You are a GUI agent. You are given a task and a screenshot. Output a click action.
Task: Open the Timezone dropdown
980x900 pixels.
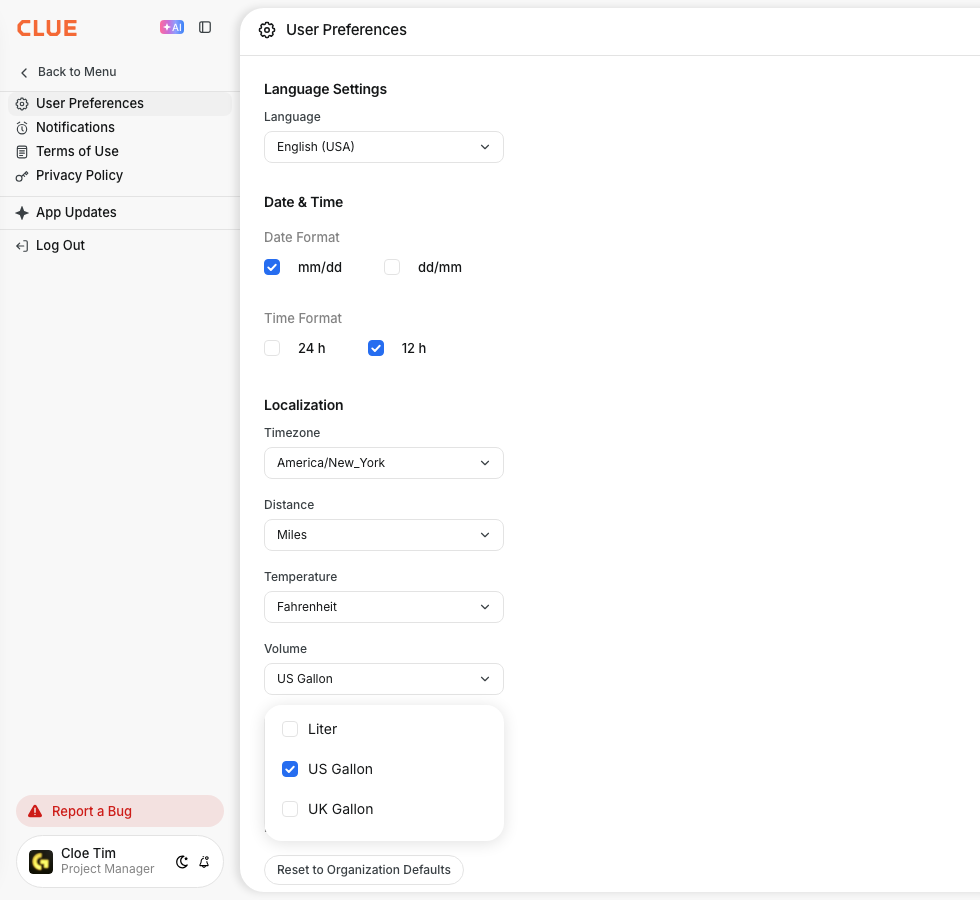[x=384, y=463]
